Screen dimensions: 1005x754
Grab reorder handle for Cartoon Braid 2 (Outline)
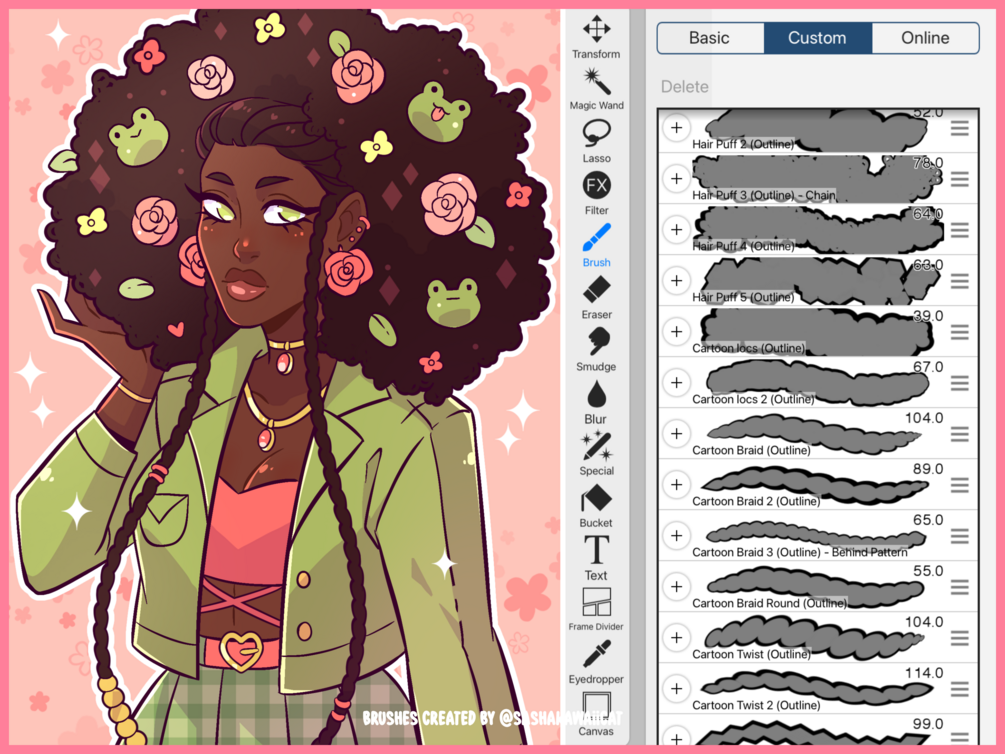coord(959,485)
